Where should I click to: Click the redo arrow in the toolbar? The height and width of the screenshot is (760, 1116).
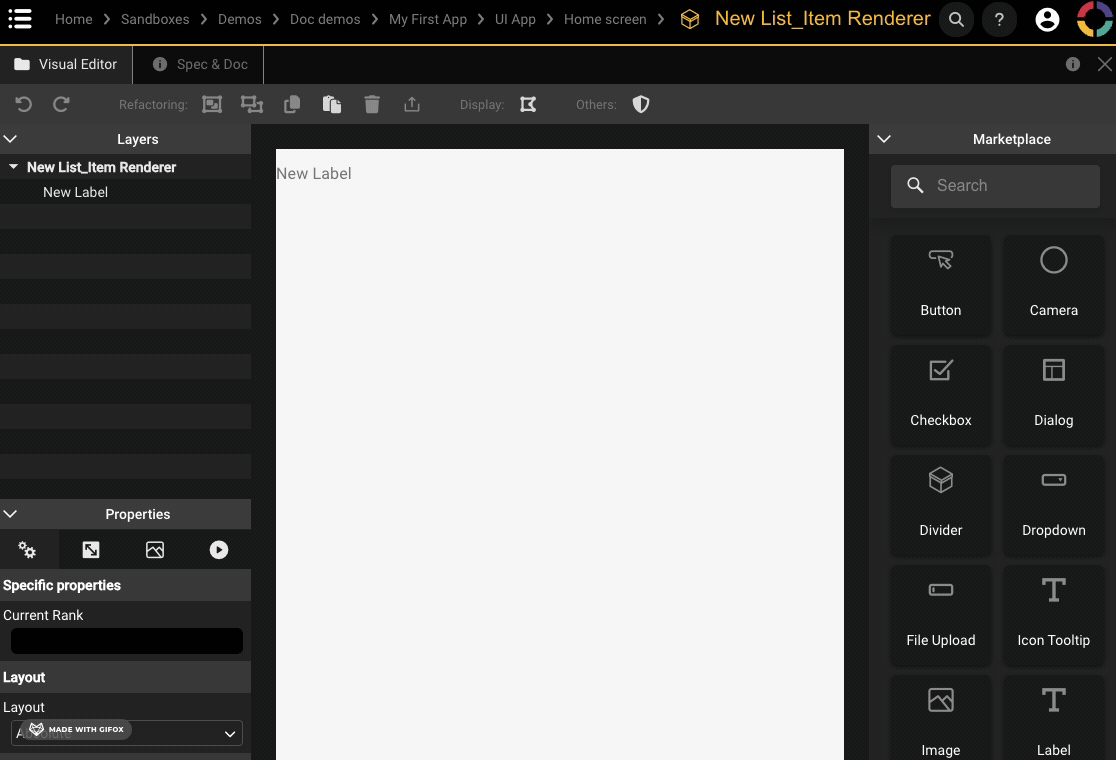point(61,104)
